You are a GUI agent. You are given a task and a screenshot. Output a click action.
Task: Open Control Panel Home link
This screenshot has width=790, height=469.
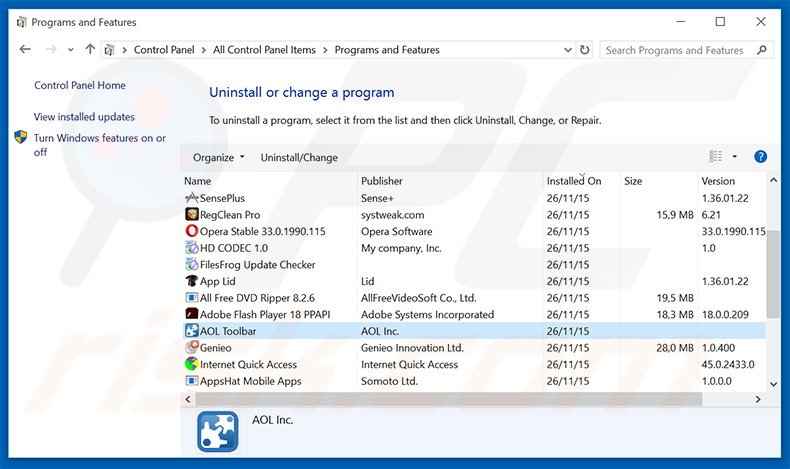tap(80, 85)
